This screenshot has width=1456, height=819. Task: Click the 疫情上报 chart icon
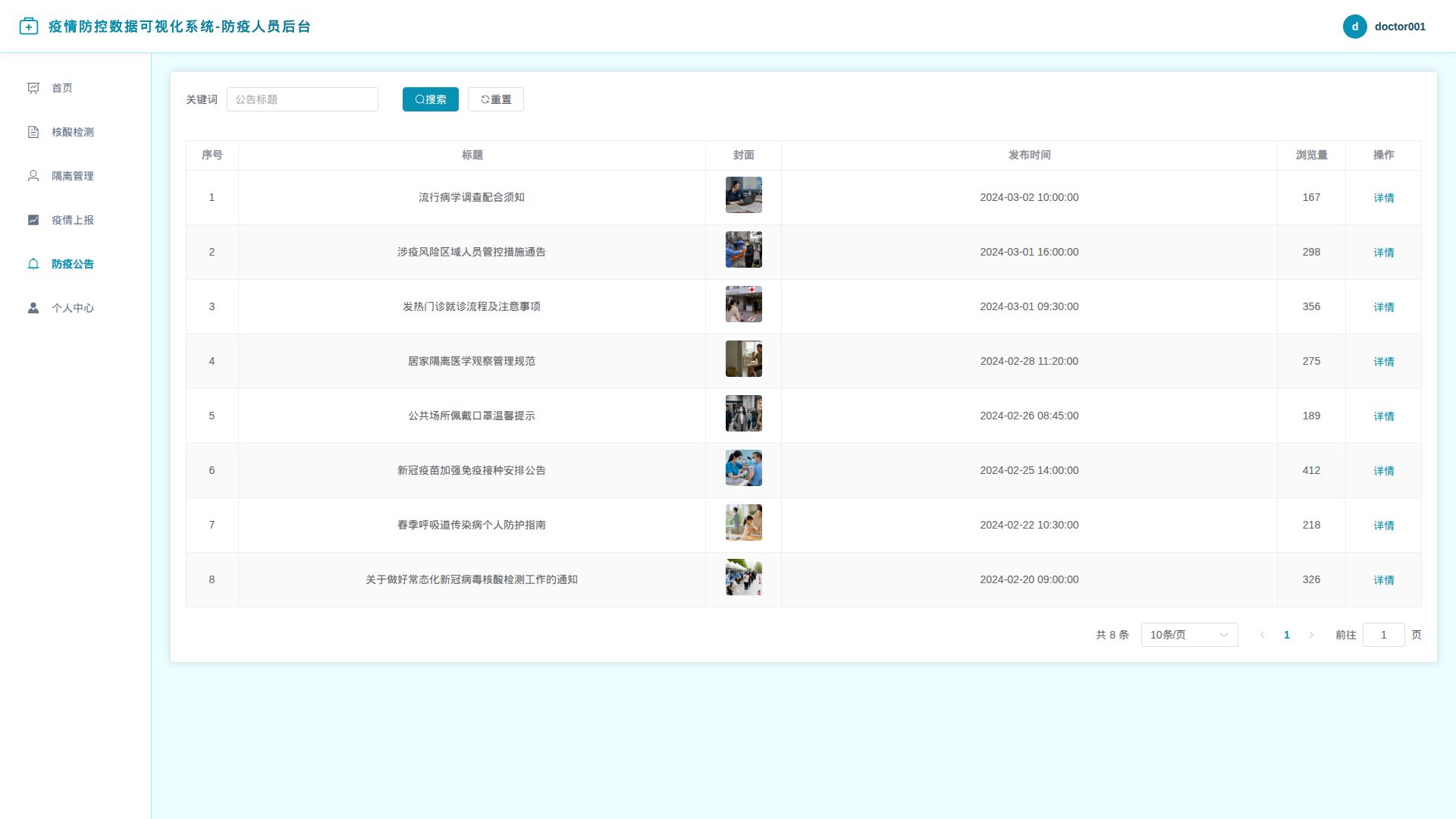coord(33,220)
